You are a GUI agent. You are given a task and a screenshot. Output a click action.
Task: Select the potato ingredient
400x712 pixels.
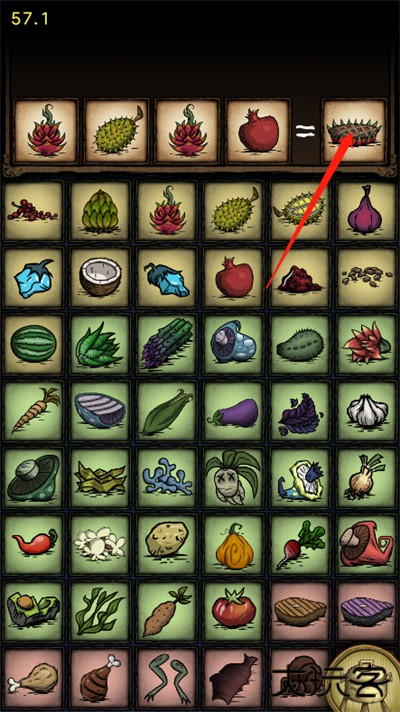click(x=167, y=544)
